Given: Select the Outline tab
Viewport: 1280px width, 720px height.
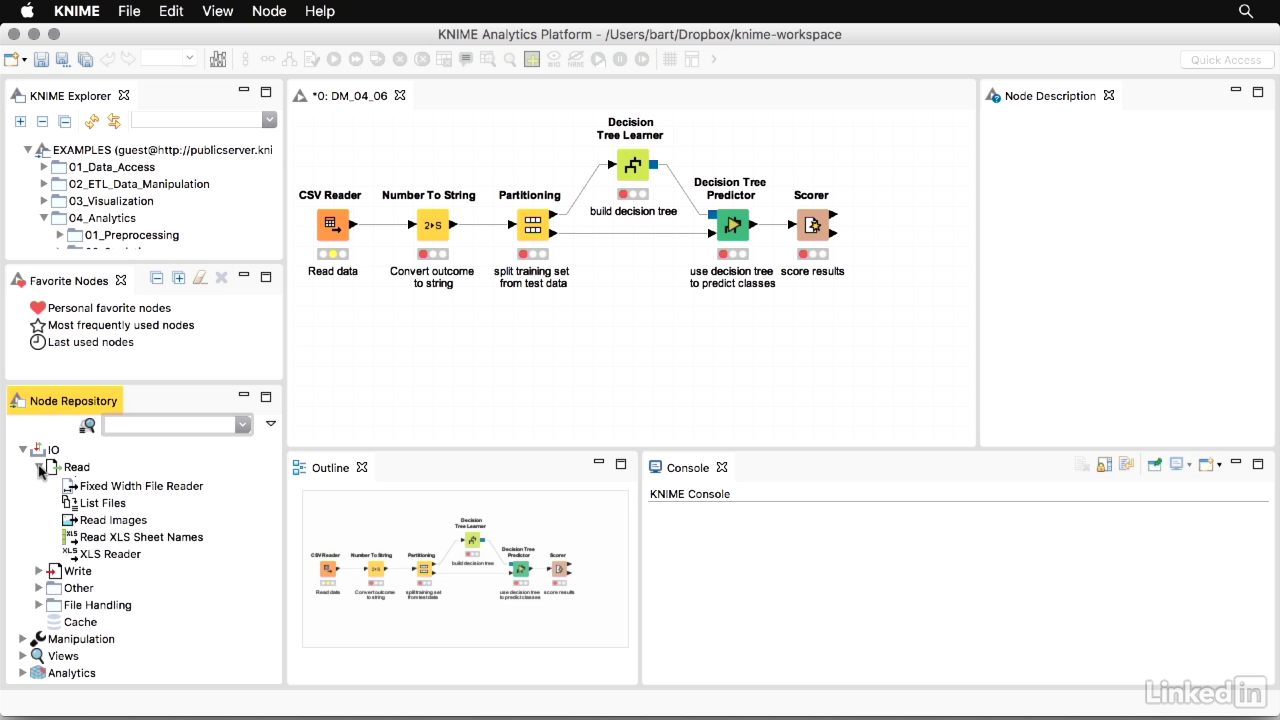Looking at the screenshot, I should (x=329, y=468).
